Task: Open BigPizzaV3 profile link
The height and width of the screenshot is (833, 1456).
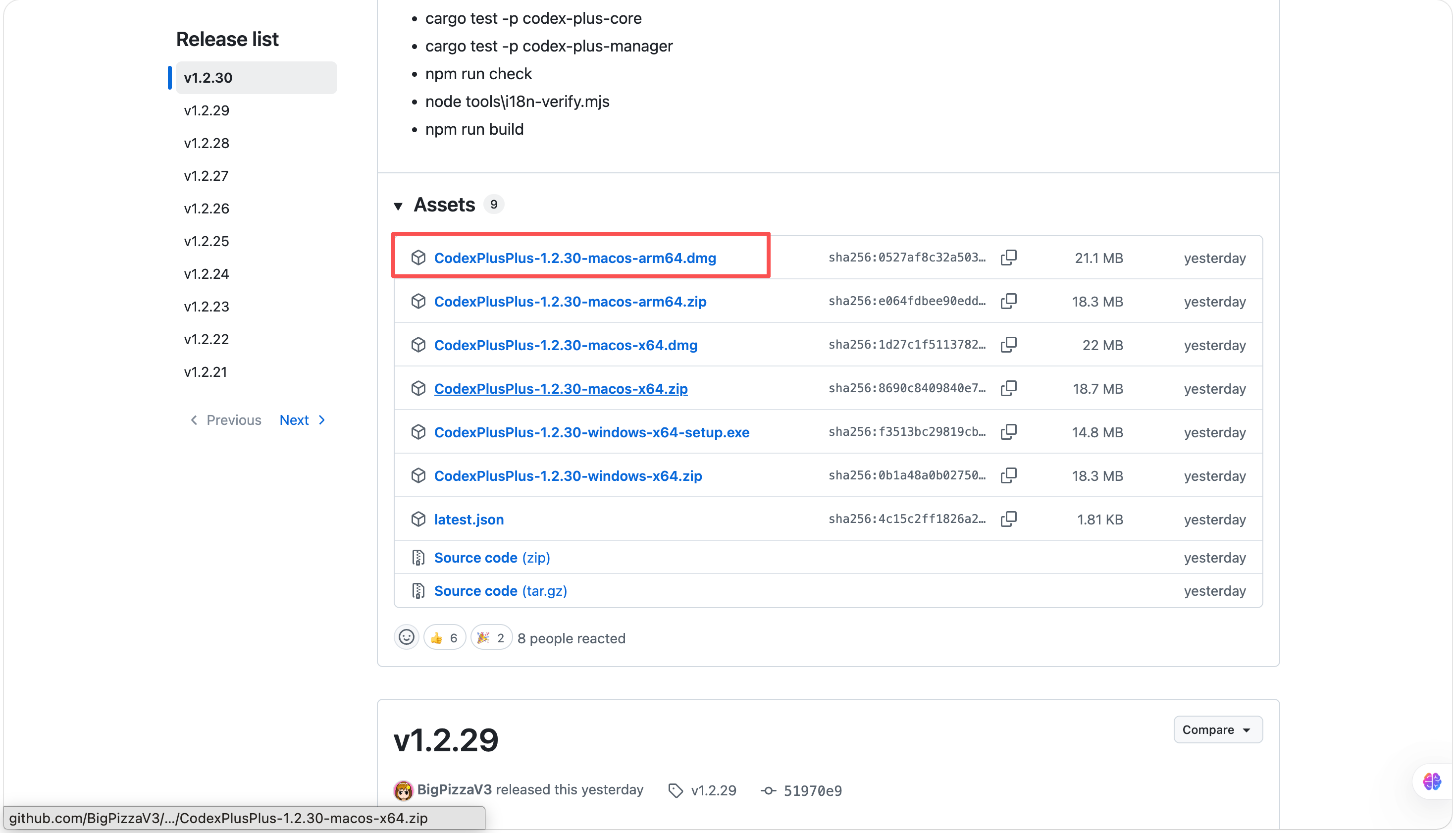Action: (x=454, y=789)
